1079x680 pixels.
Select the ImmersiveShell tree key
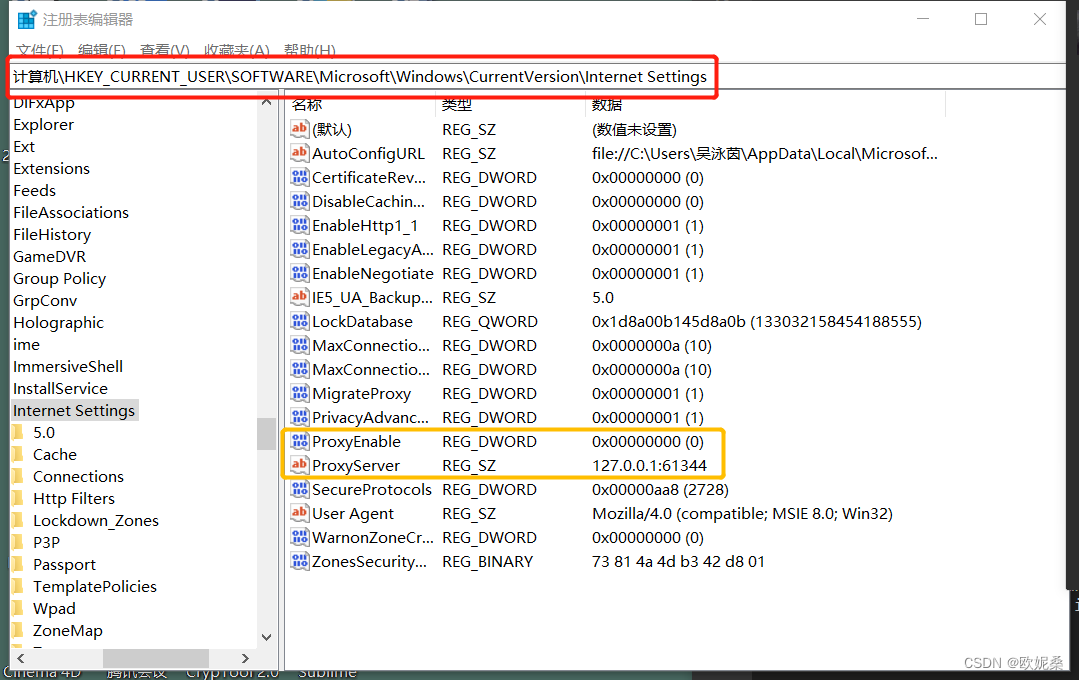coord(68,367)
